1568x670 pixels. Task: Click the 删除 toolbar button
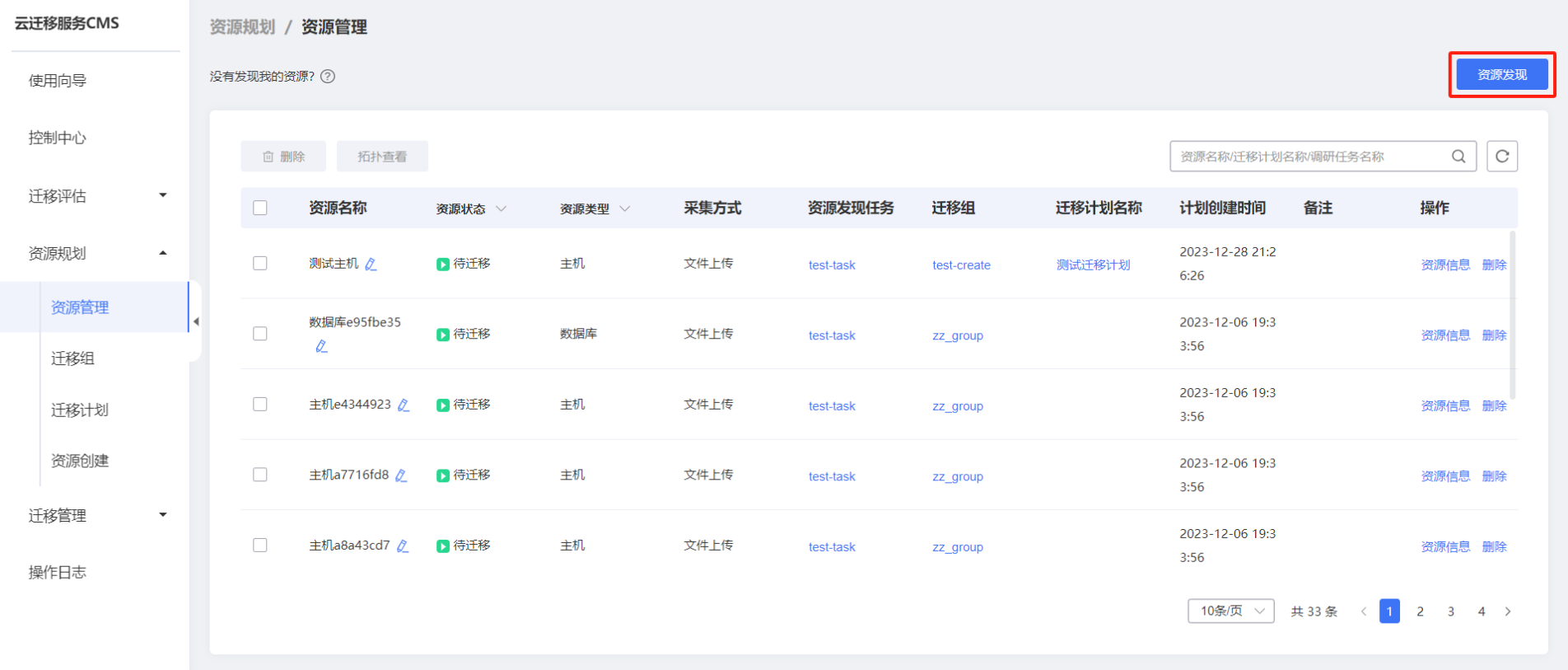[x=283, y=157]
